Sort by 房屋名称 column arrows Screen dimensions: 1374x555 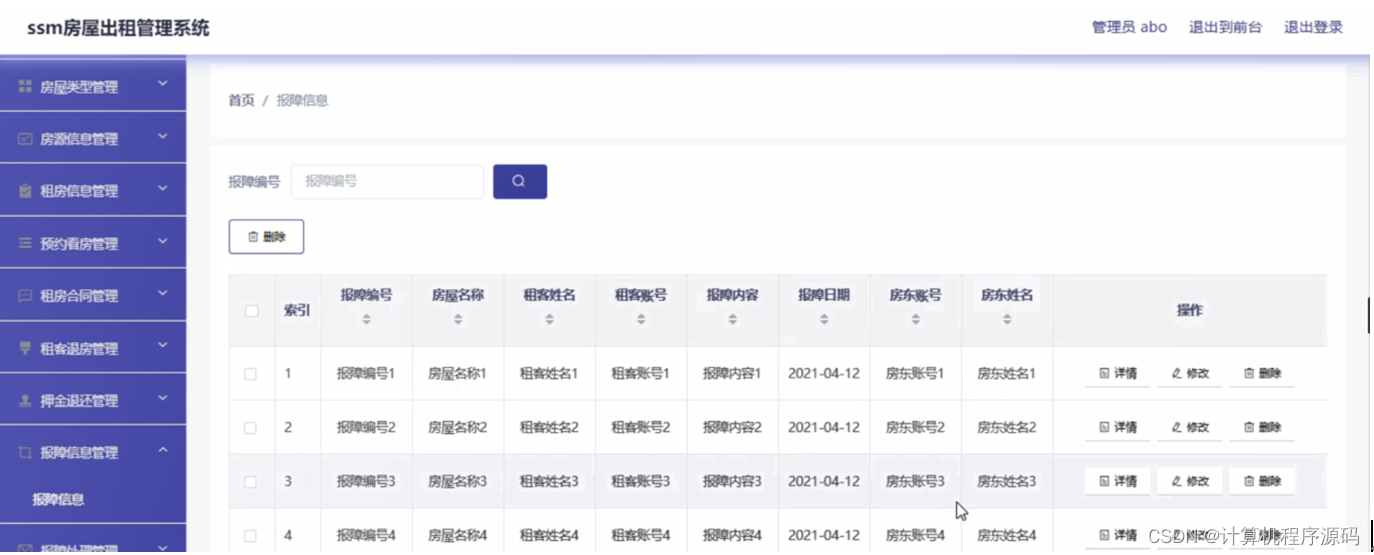pyautogui.click(x=458, y=319)
